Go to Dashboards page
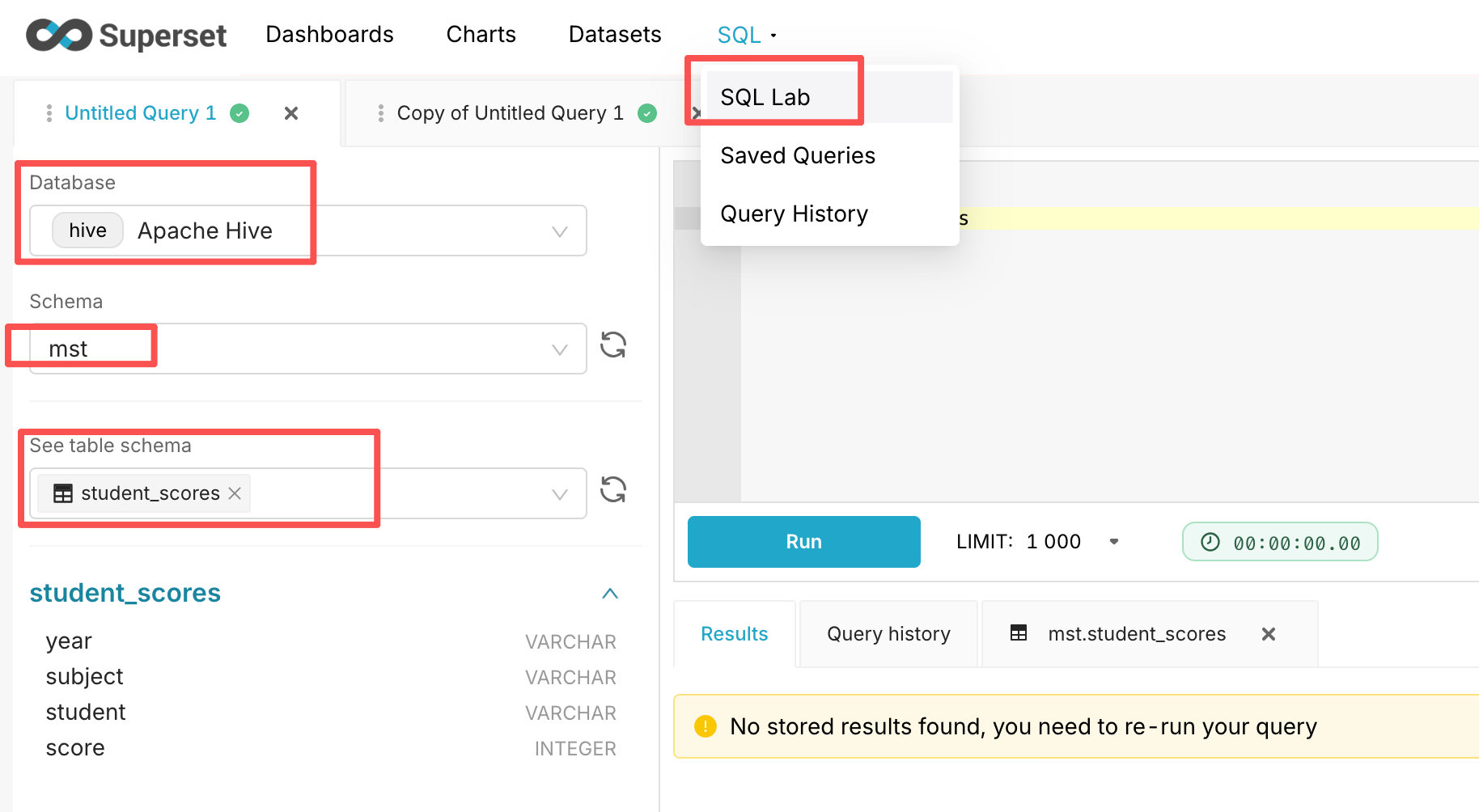The height and width of the screenshot is (812, 1479). pyautogui.click(x=329, y=35)
